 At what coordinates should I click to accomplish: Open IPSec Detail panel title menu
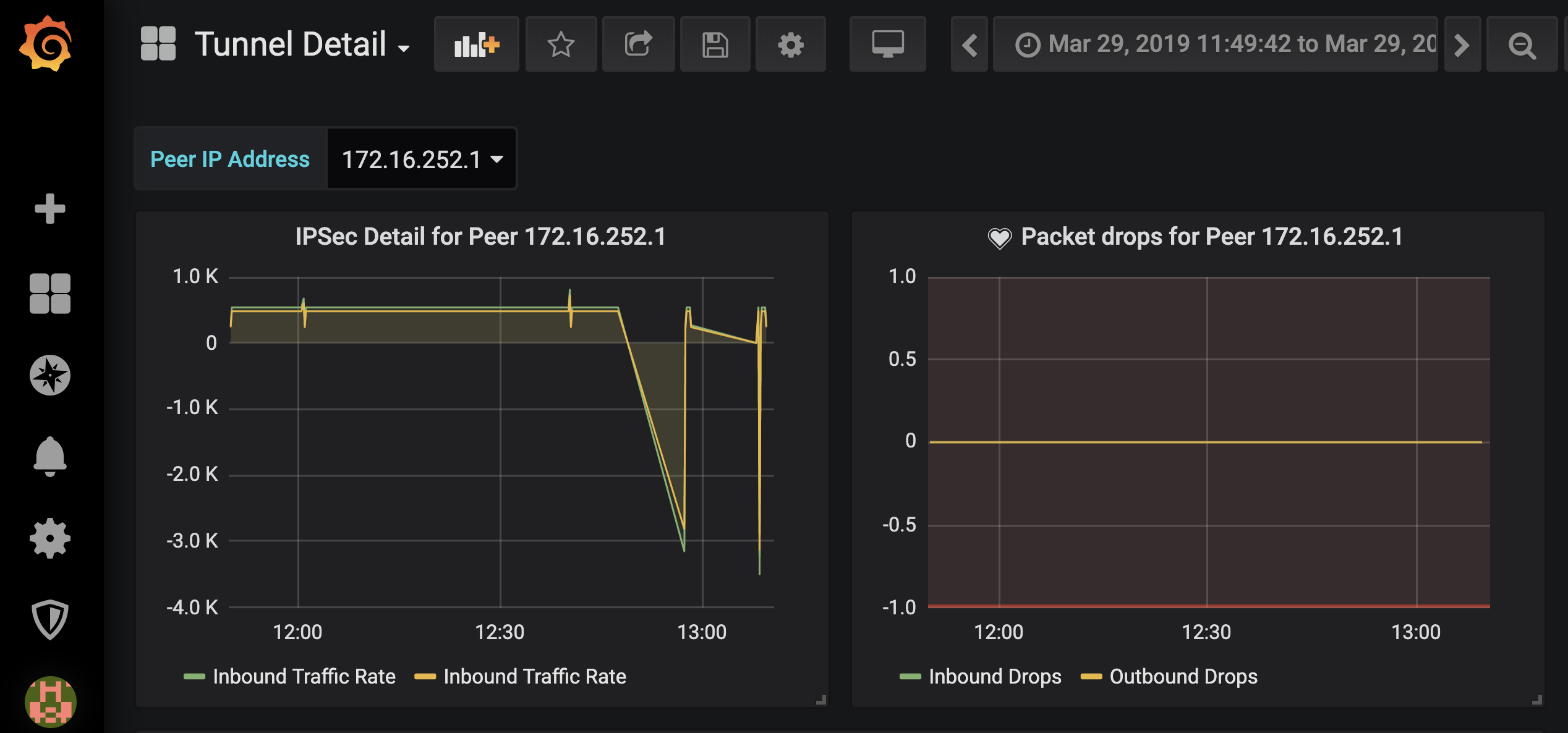pyautogui.click(x=480, y=237)
